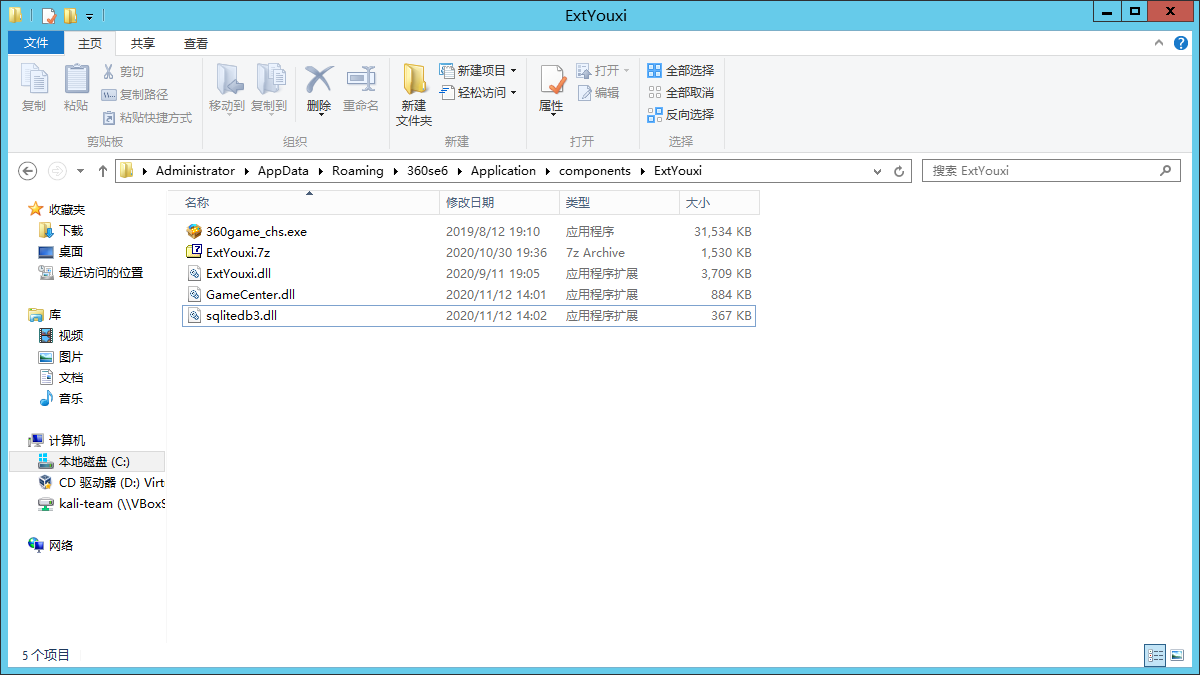Click the Up one level arrow
Viewport: 1200px width, 675px height.
(x=102, y=171)
